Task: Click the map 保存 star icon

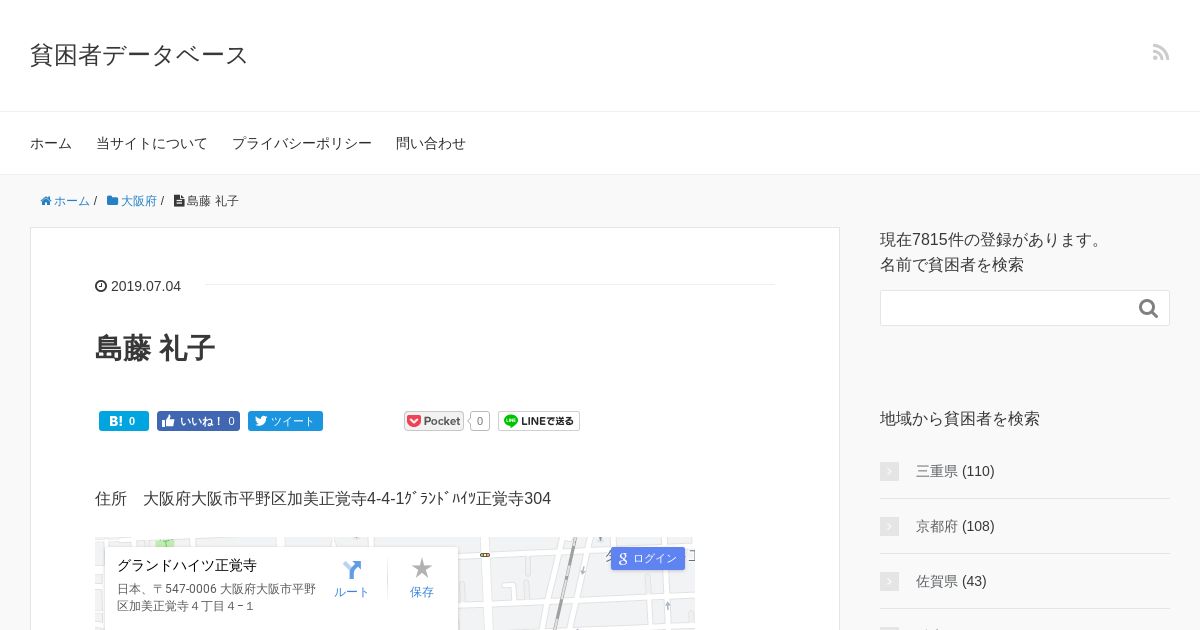Action: [422, 569]
